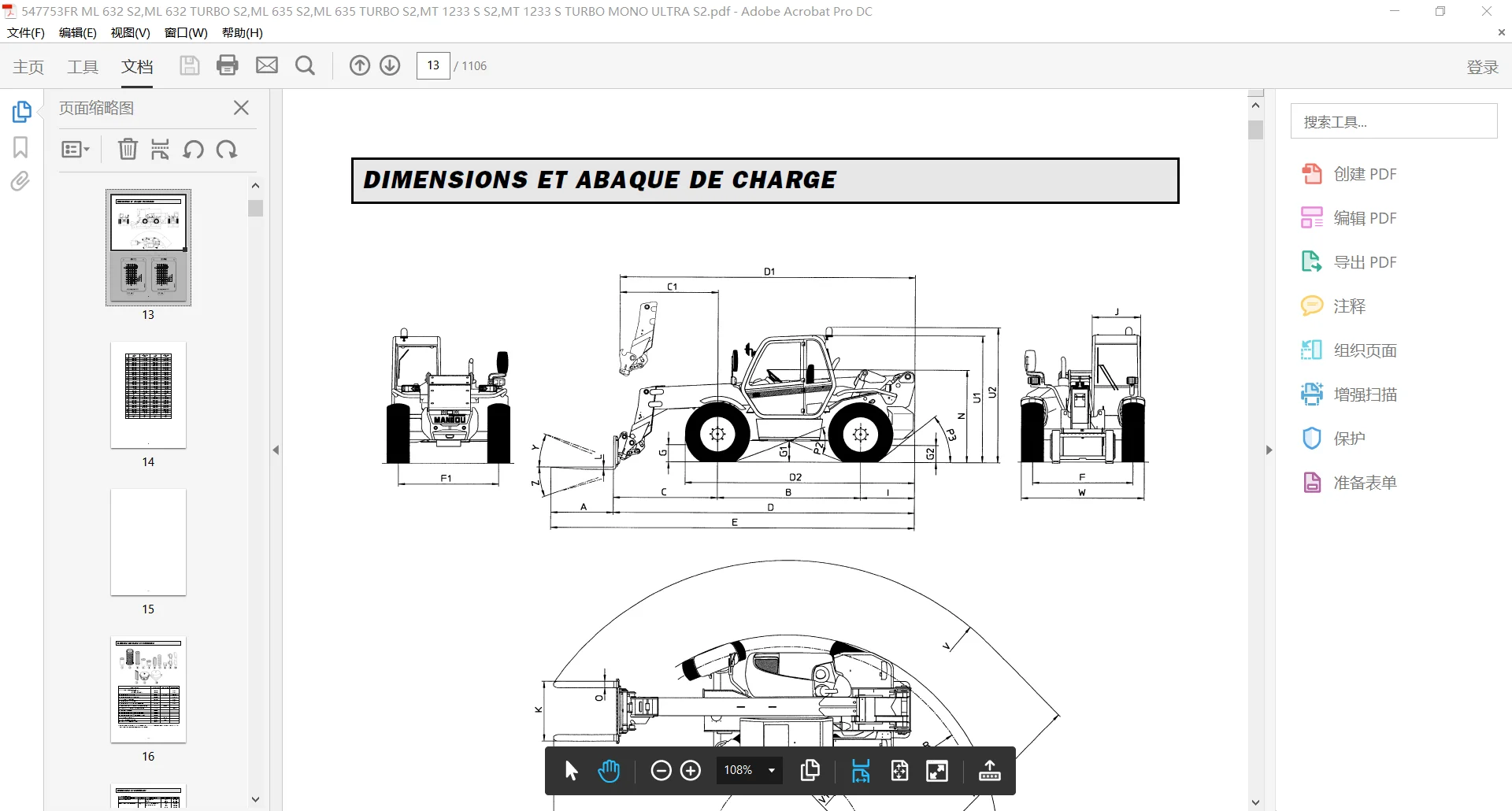Select page 15 thumbnail

[x=148, y=543]
